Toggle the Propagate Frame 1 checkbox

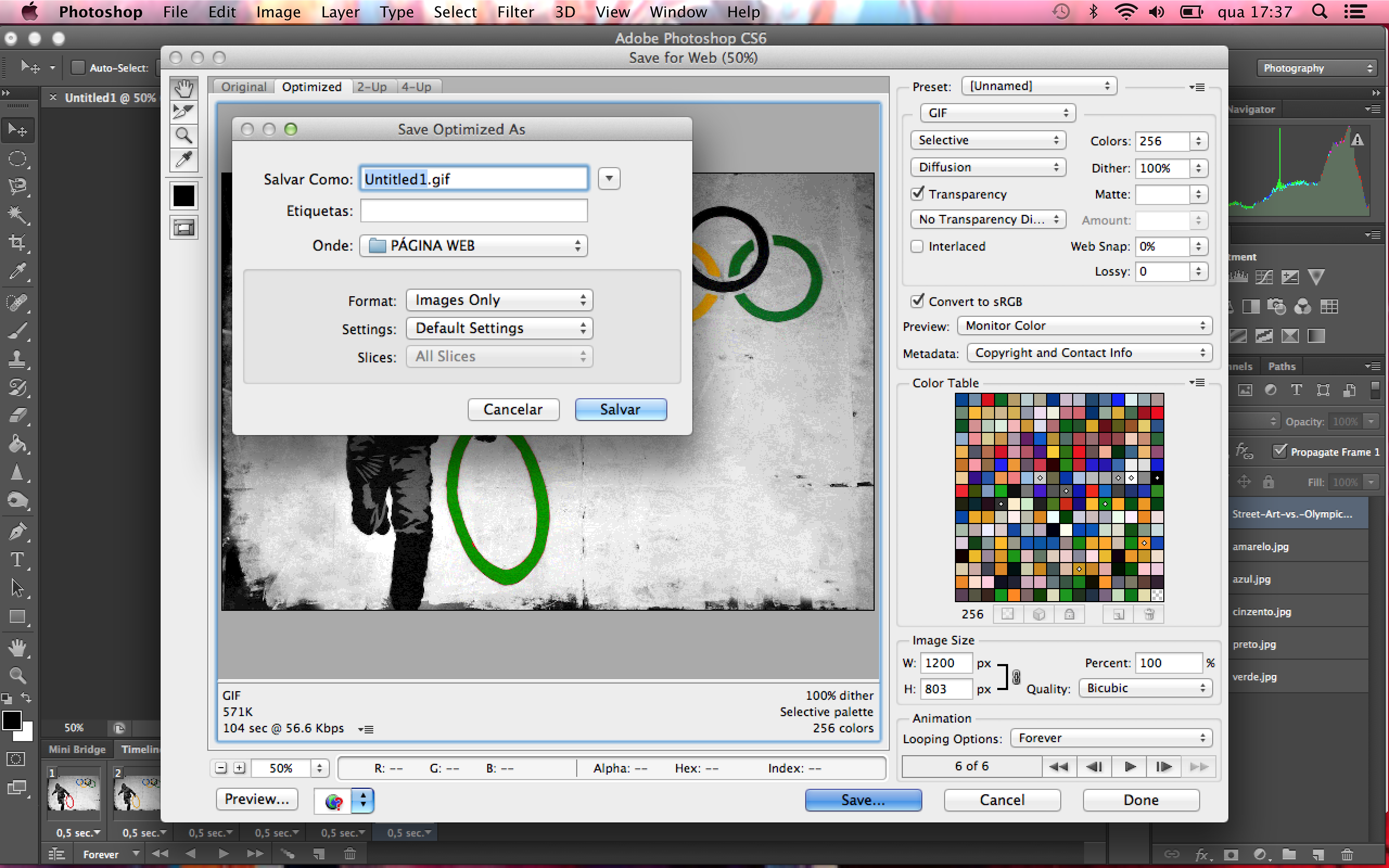pos(1279,451)
